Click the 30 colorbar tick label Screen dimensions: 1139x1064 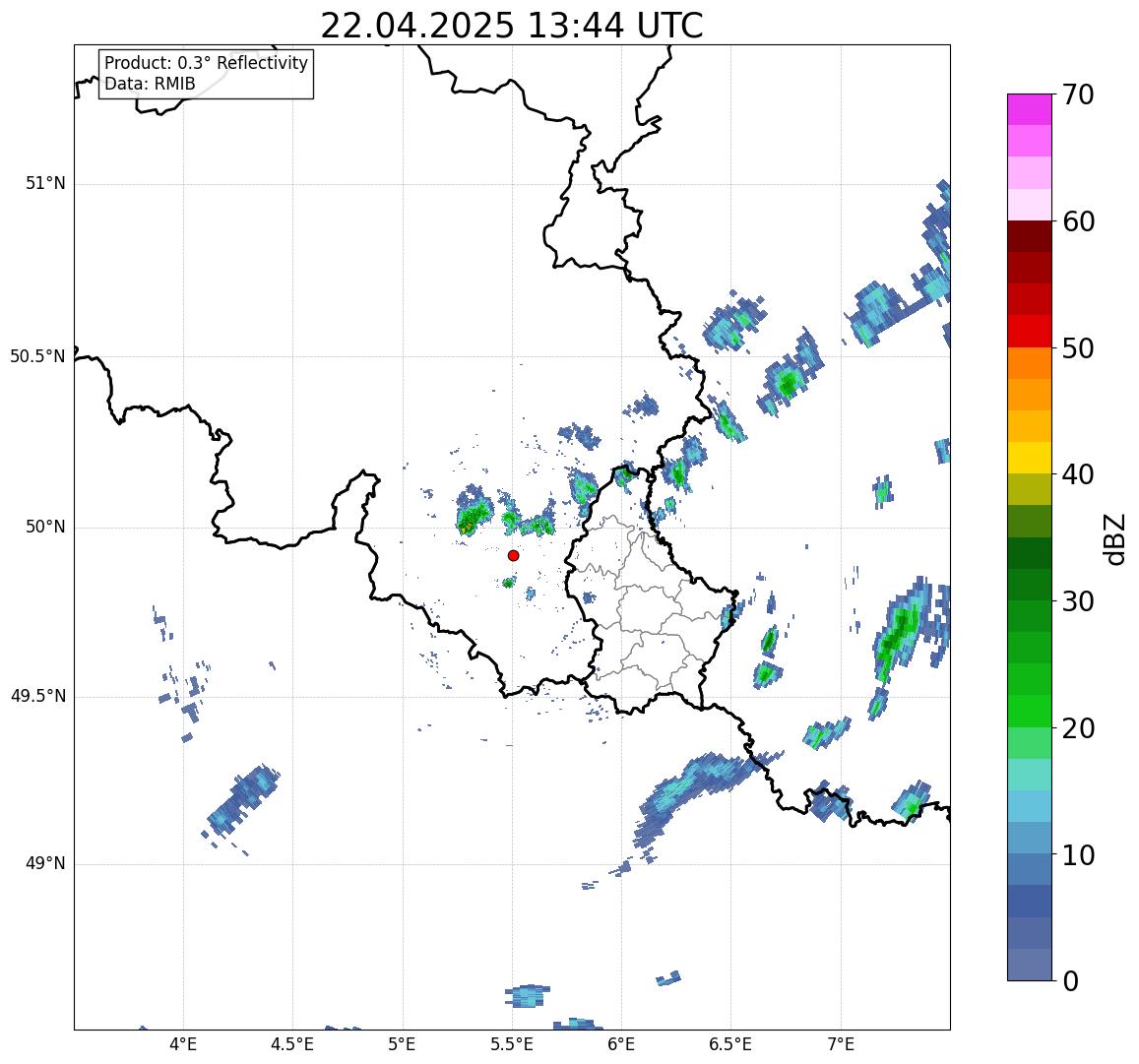coord(1078,601)
